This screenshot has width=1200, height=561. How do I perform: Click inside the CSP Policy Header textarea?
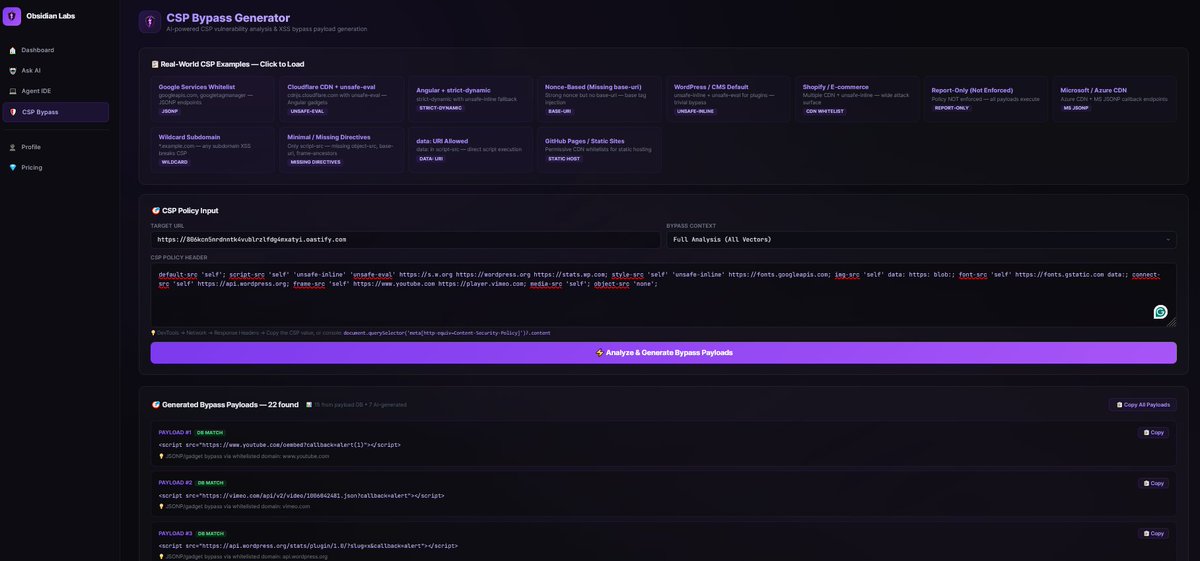pos(663,295)
